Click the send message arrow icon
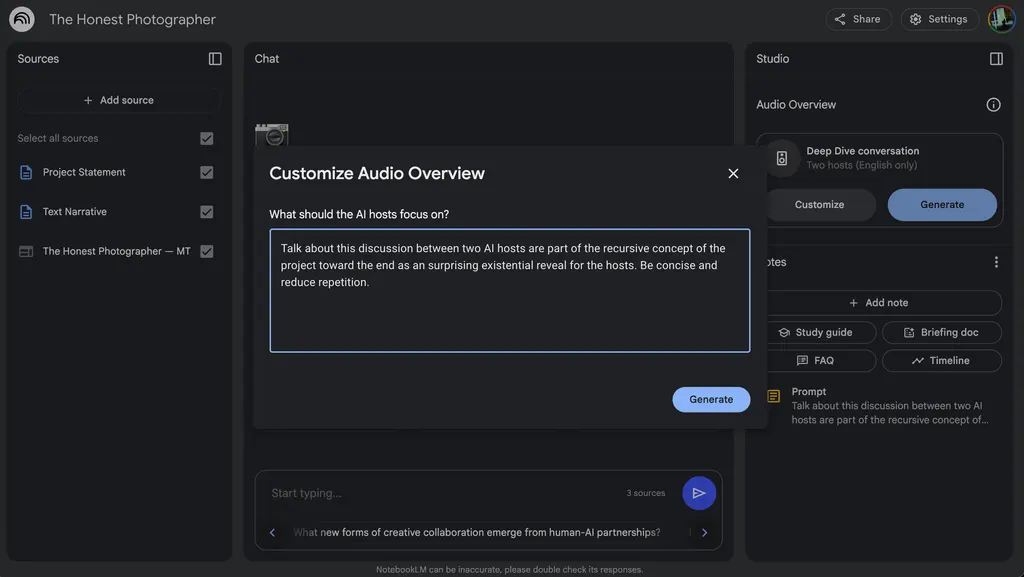This screenshot has height=577, width=1024. tap(699, 493)
